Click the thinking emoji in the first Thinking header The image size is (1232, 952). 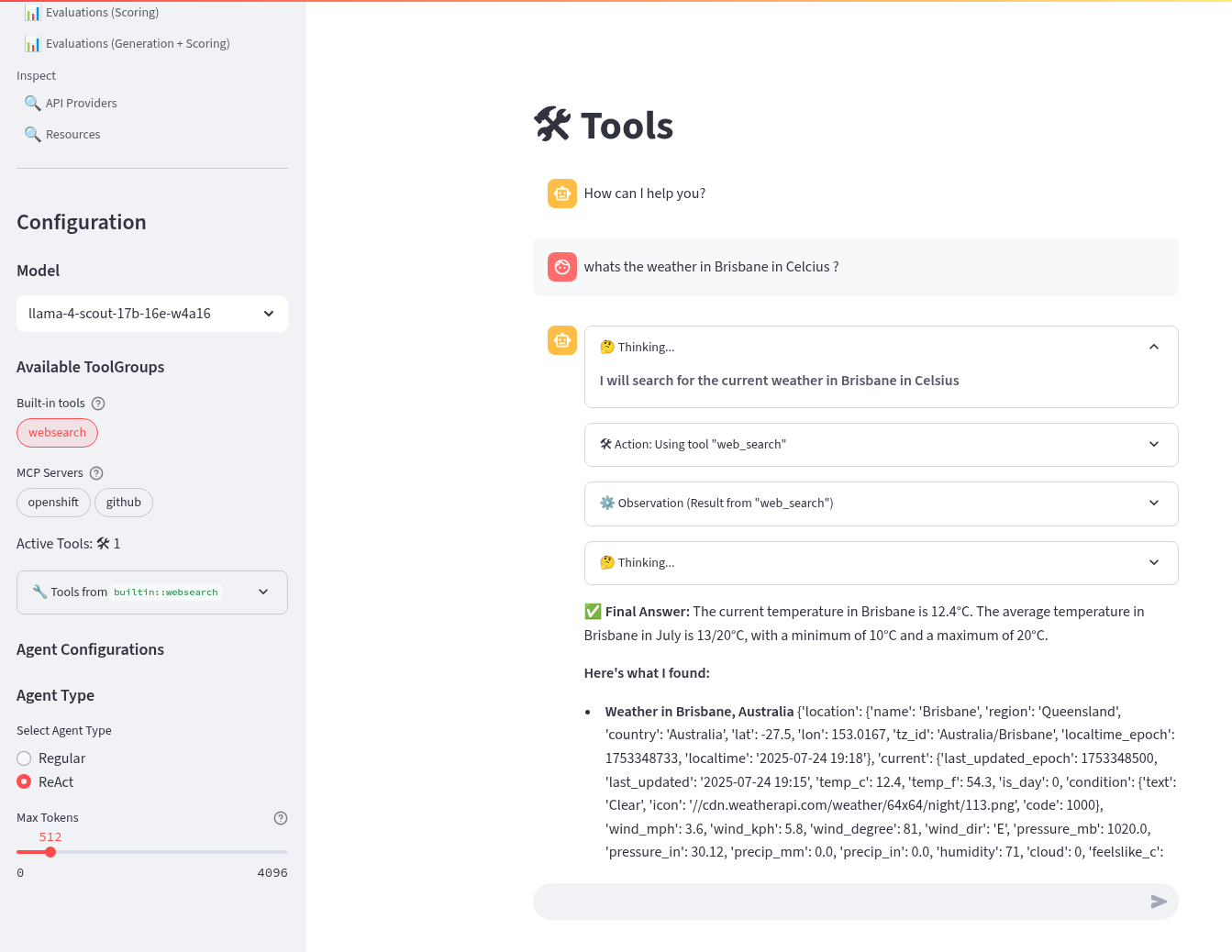point(607,348)
